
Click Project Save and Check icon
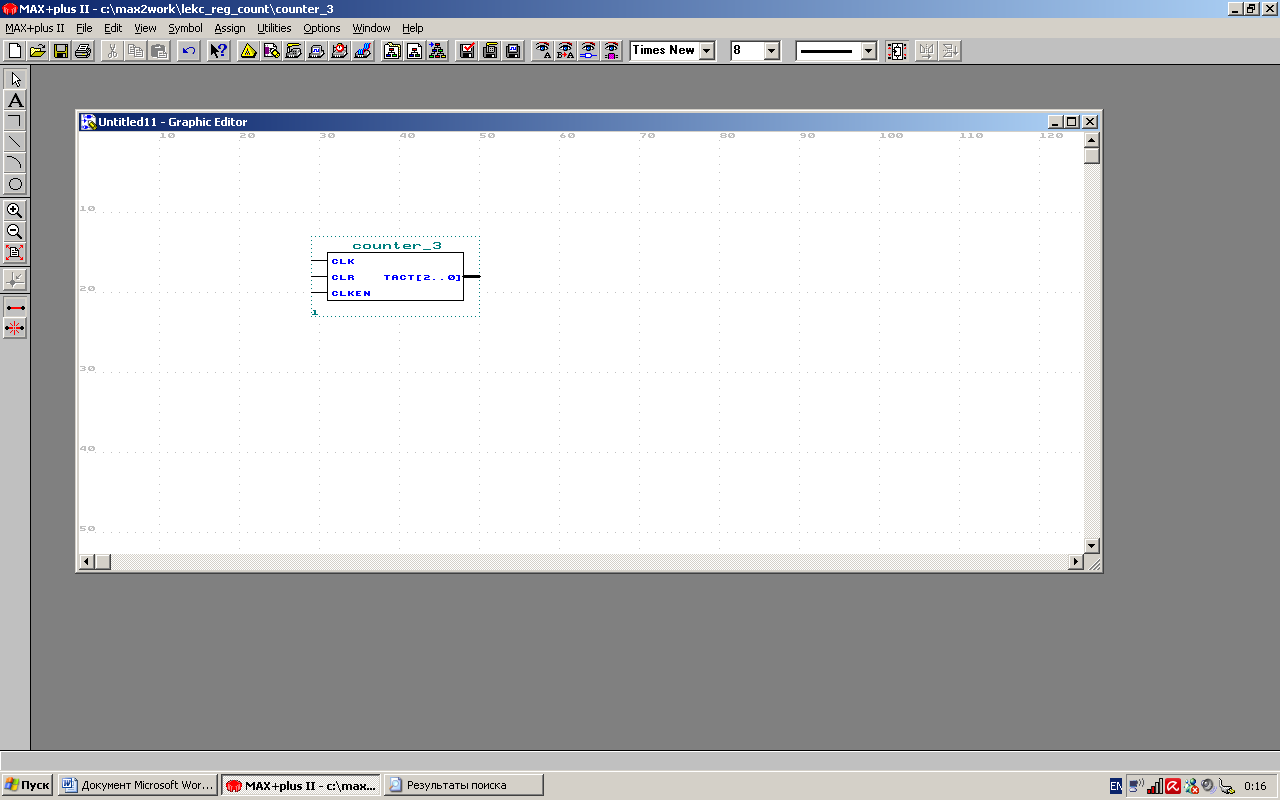point(467,50)
